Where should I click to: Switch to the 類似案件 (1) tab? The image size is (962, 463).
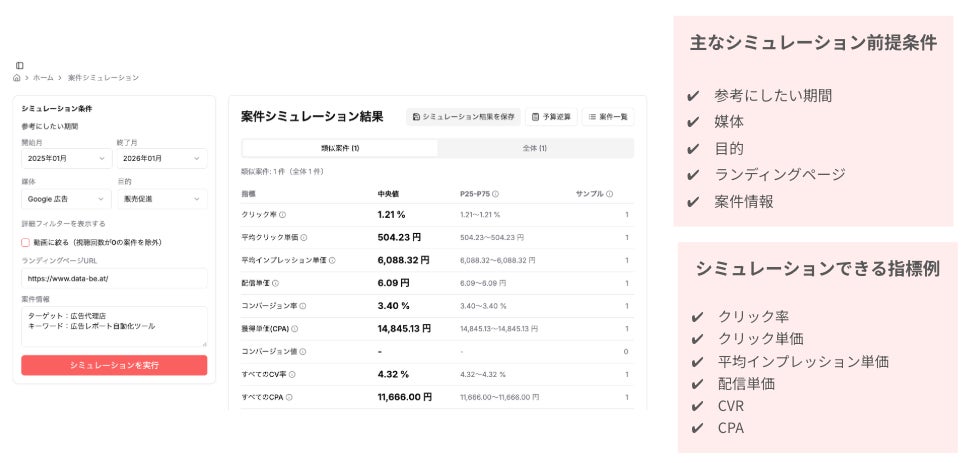tap(340, 148)
